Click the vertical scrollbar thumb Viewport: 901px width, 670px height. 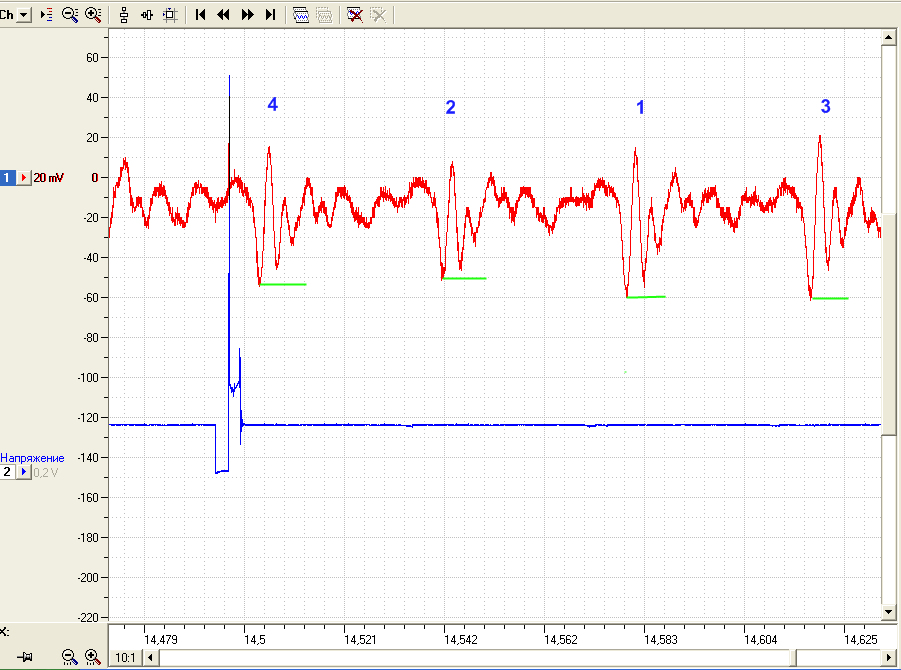[x=888, y=325]
